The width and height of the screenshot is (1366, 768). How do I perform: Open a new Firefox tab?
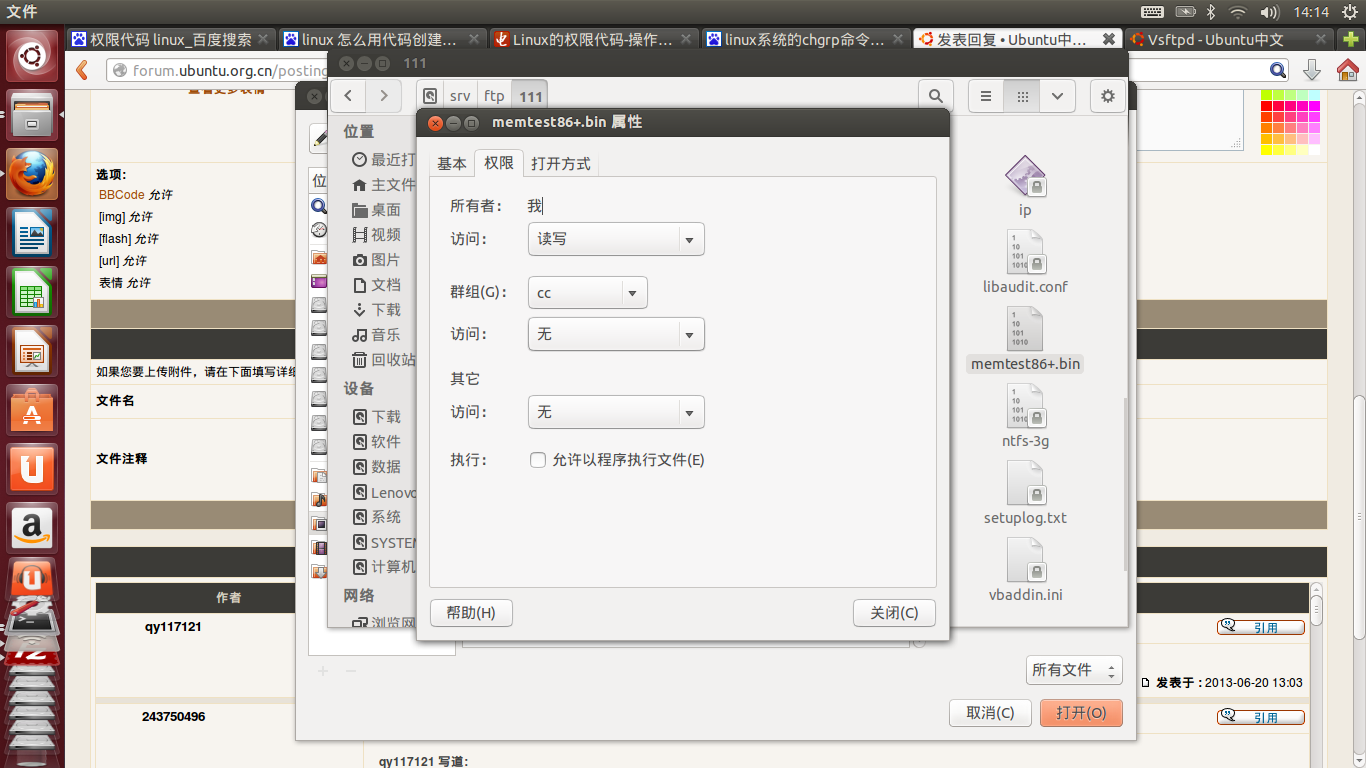coord(1351,40)
